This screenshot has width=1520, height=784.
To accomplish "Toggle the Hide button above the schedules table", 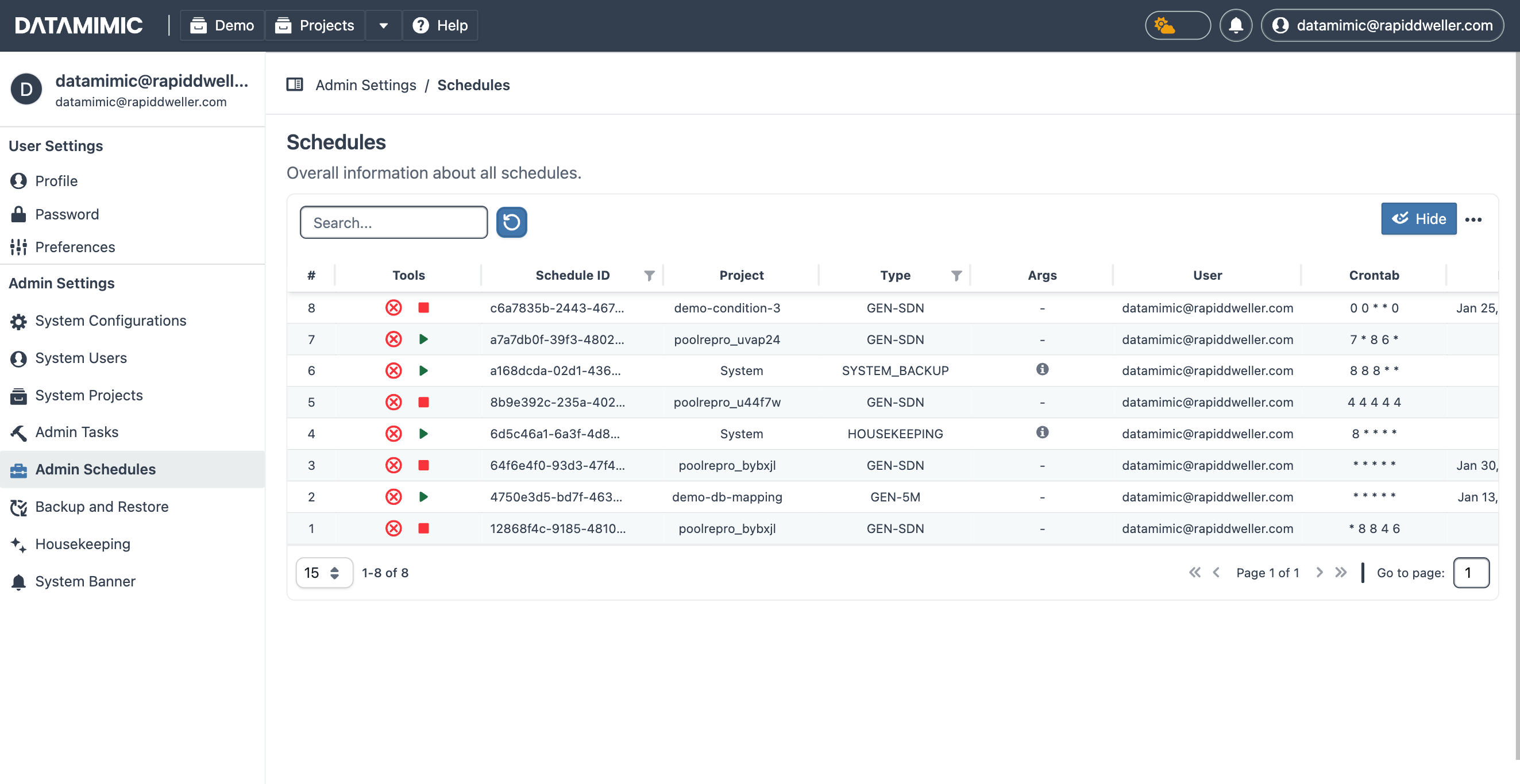I will point(1418,218).
